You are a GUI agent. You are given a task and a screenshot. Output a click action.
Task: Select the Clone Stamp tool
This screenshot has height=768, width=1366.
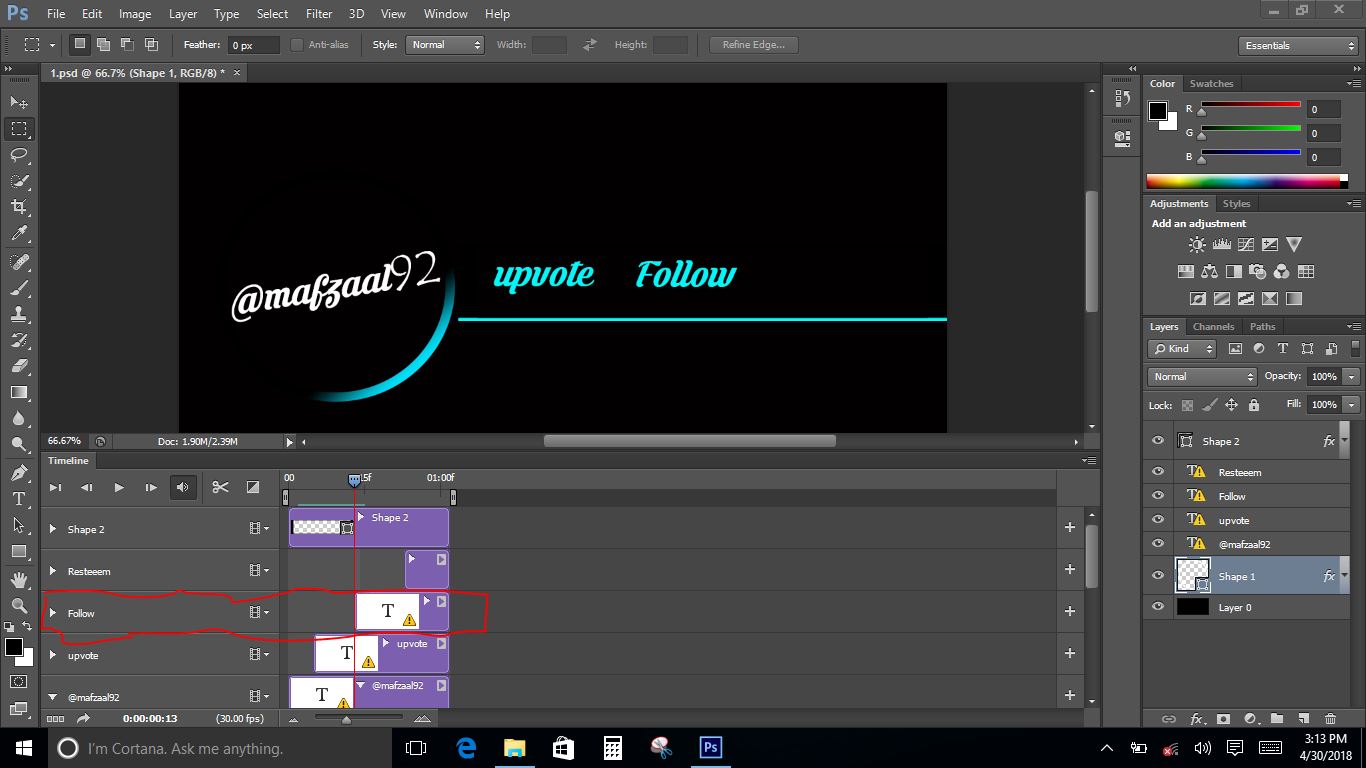point(19,314)
